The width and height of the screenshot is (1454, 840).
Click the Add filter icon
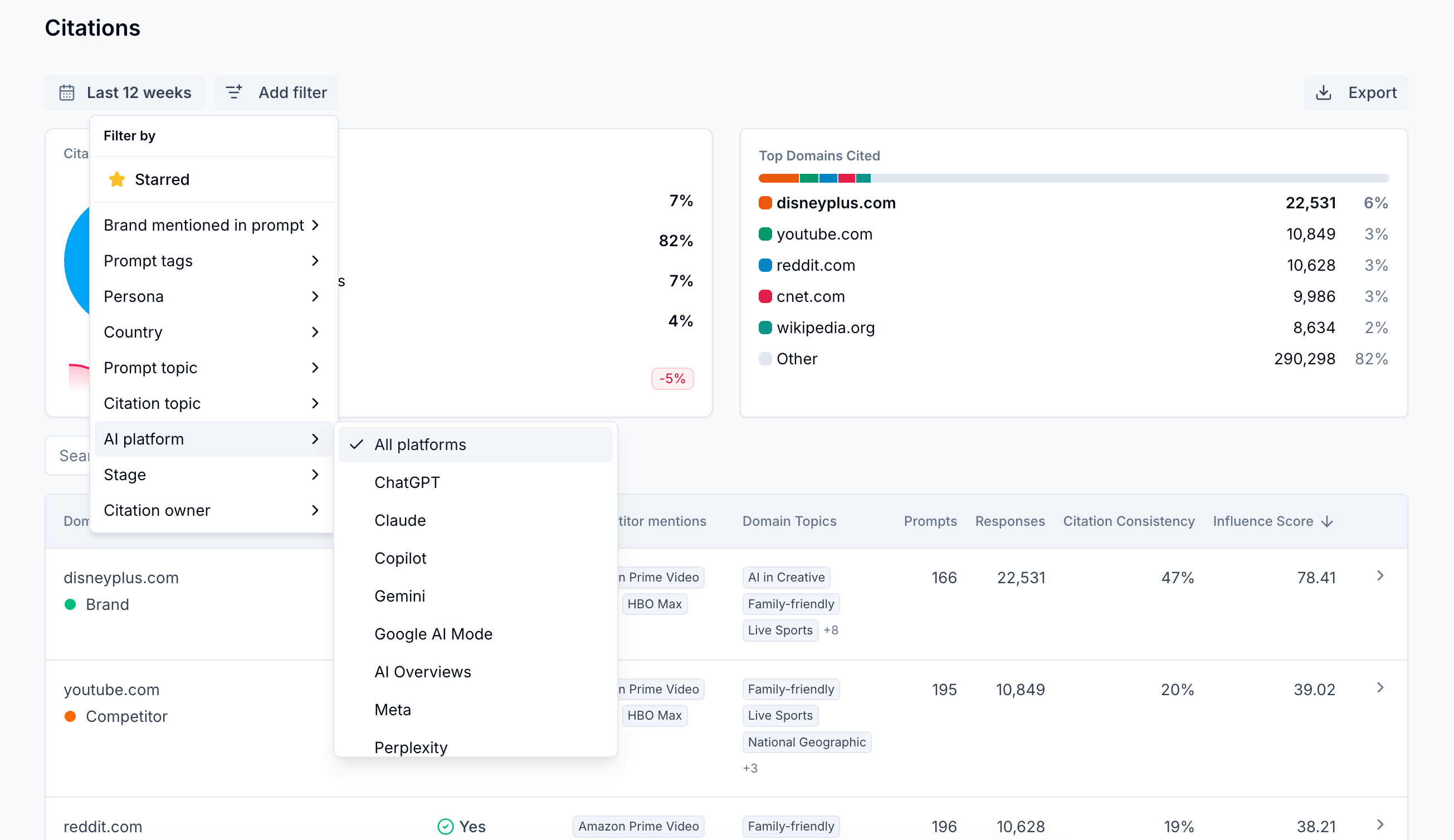coord(233,92)
